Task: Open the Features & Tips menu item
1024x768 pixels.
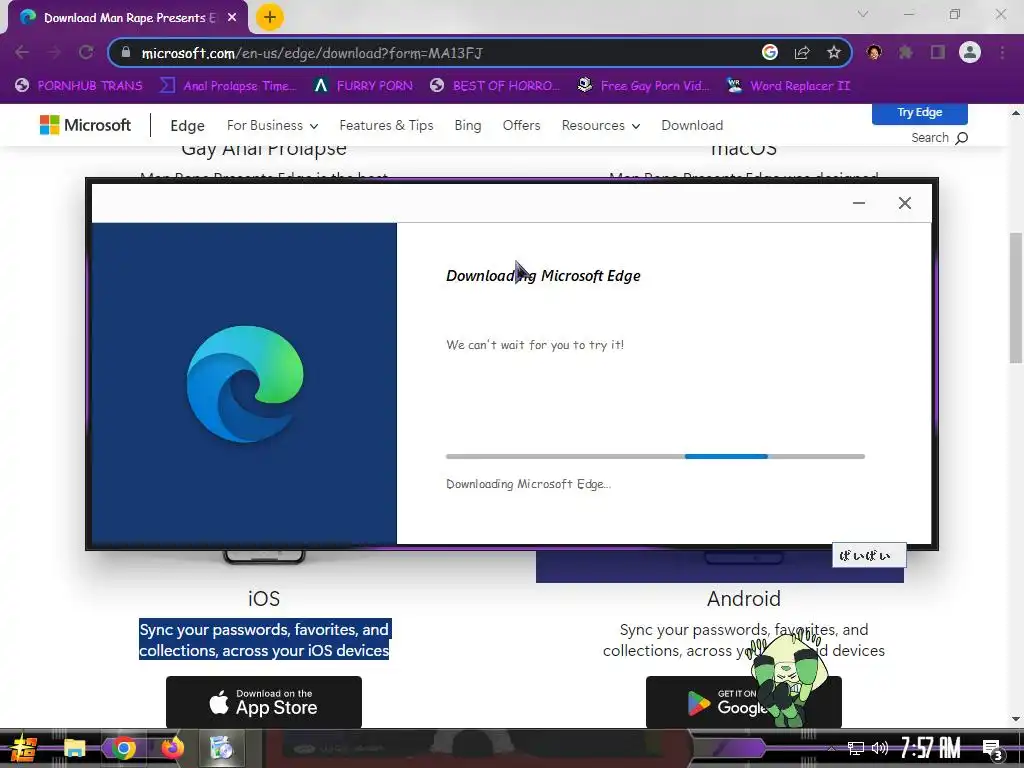Action: pyautogui.click(x=386, y=125)
